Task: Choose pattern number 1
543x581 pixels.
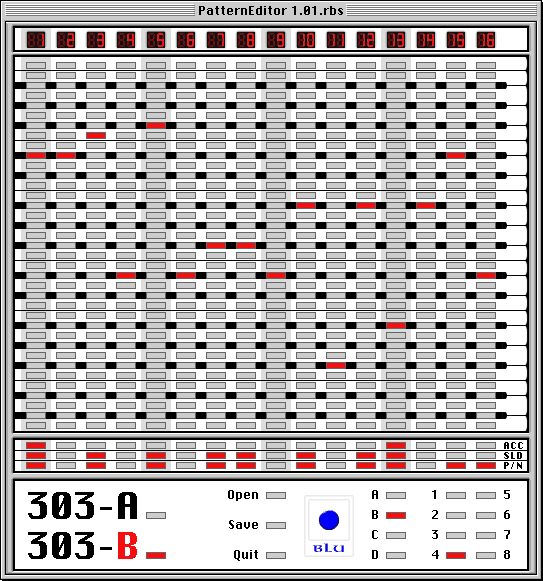Action: (456, 495)
